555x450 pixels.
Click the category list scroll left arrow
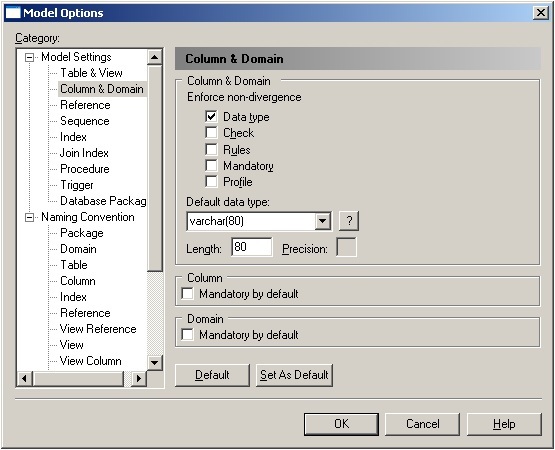24,378
